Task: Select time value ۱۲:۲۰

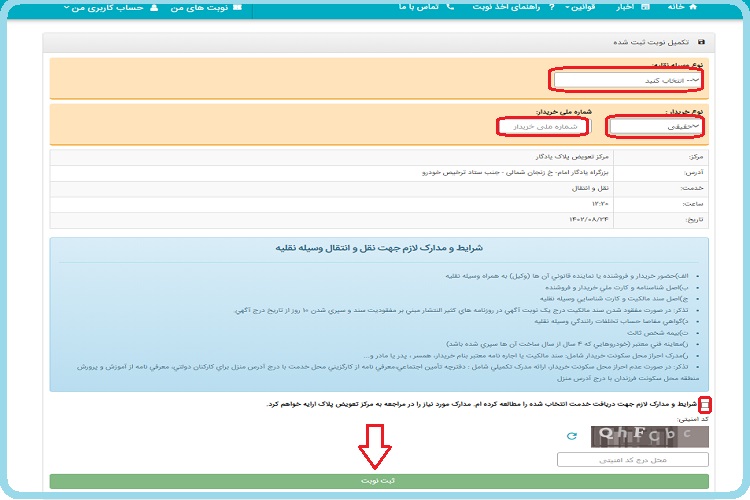Action: coord(600,204)
